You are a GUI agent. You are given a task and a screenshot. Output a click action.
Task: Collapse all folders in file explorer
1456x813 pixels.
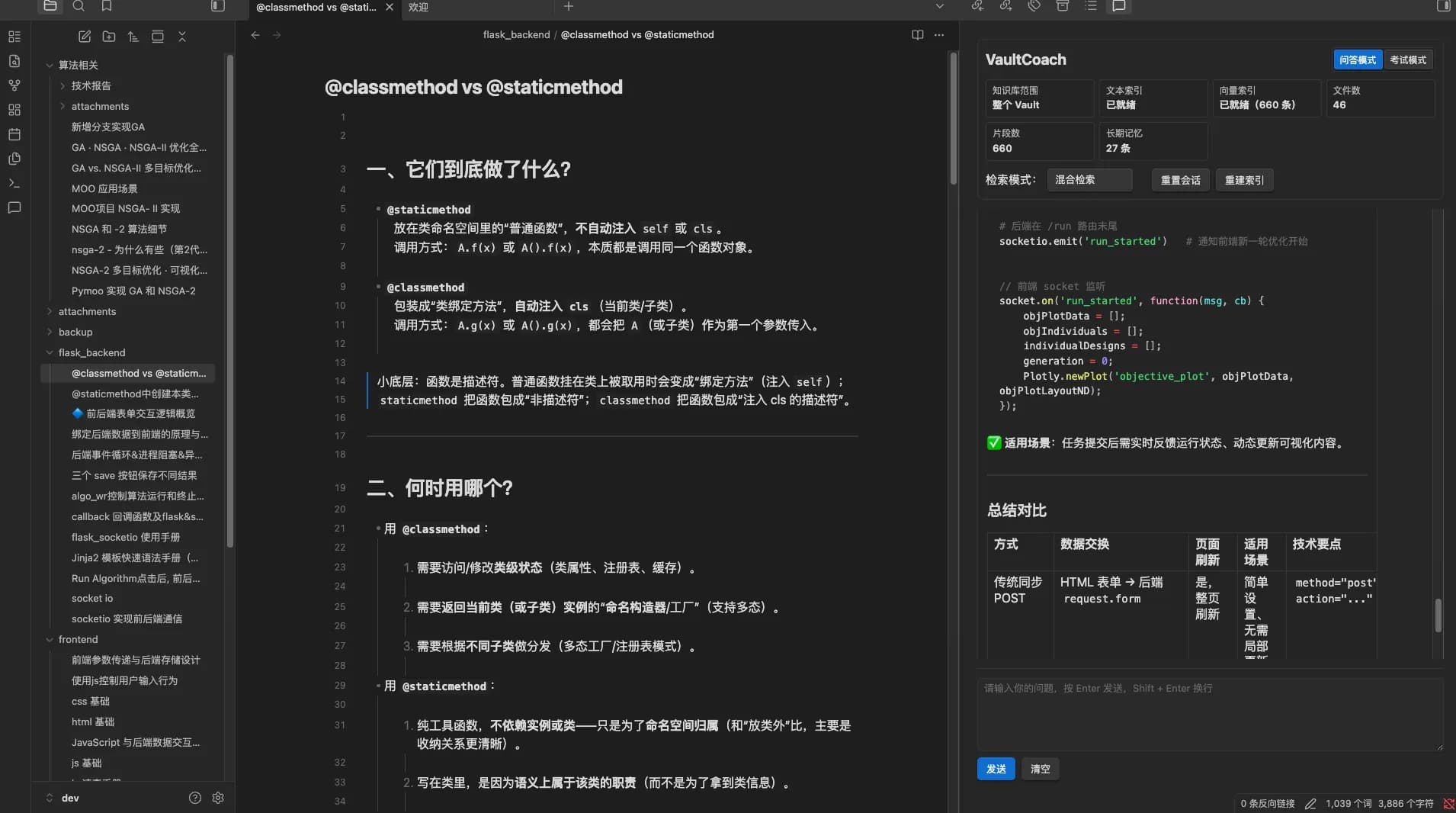(x=182, y=37)
